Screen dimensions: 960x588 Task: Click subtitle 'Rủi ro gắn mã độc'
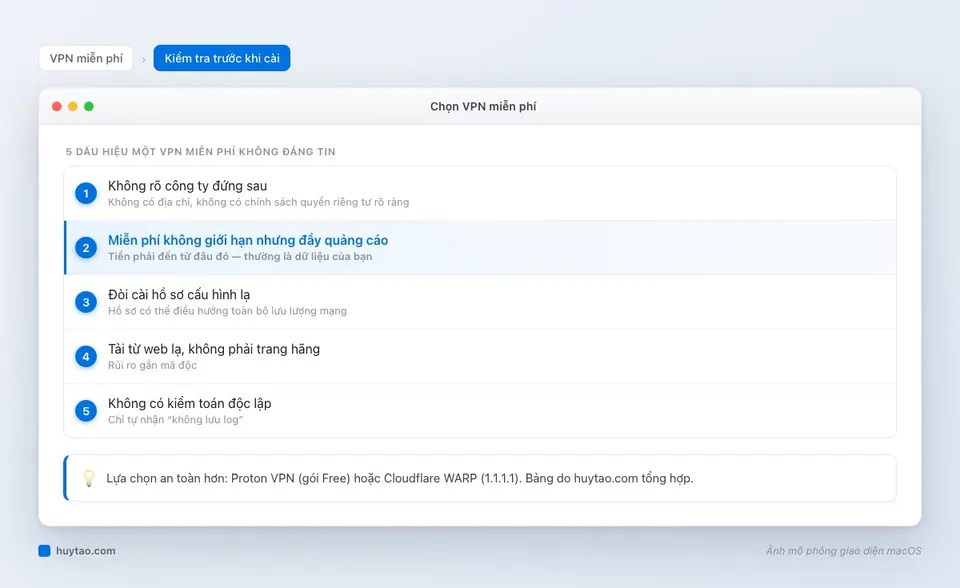point(152,366)
